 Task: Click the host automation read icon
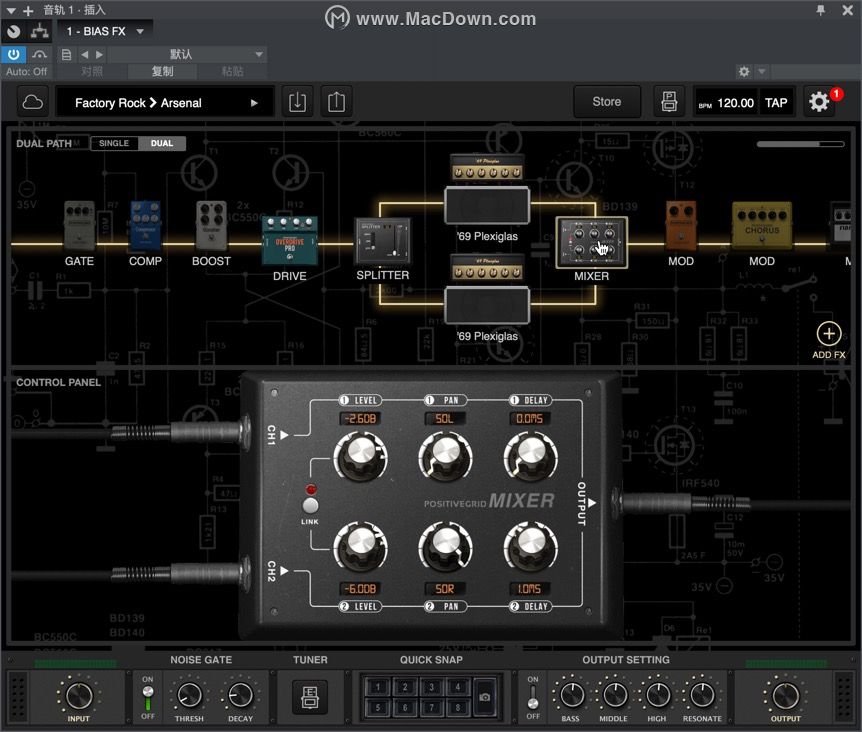click(x=39, y=54)
